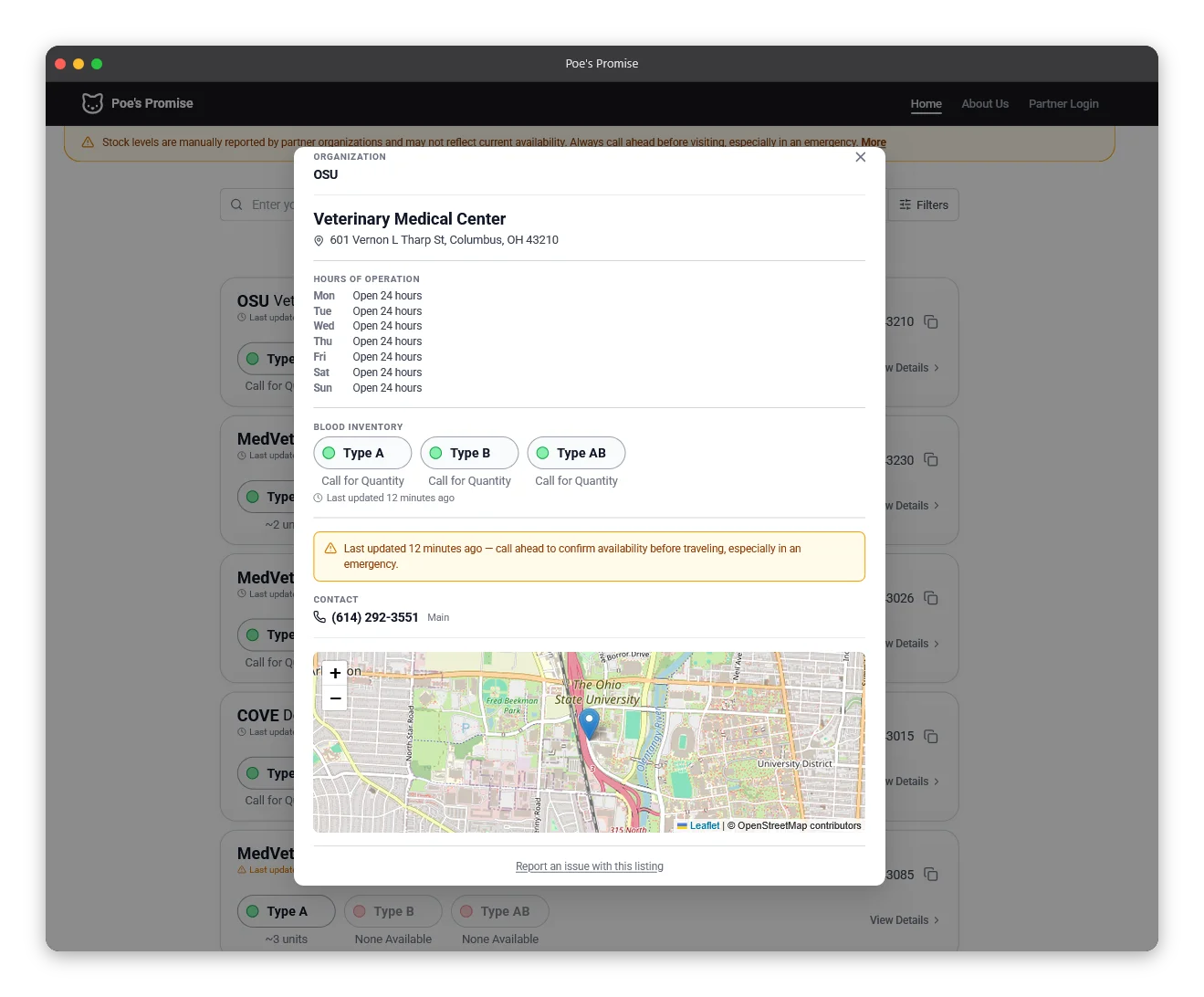Viewport: 1204px width, 997px height.
Task: Click the yellow alert triangle in modal notice
Action: click(330, 549)
